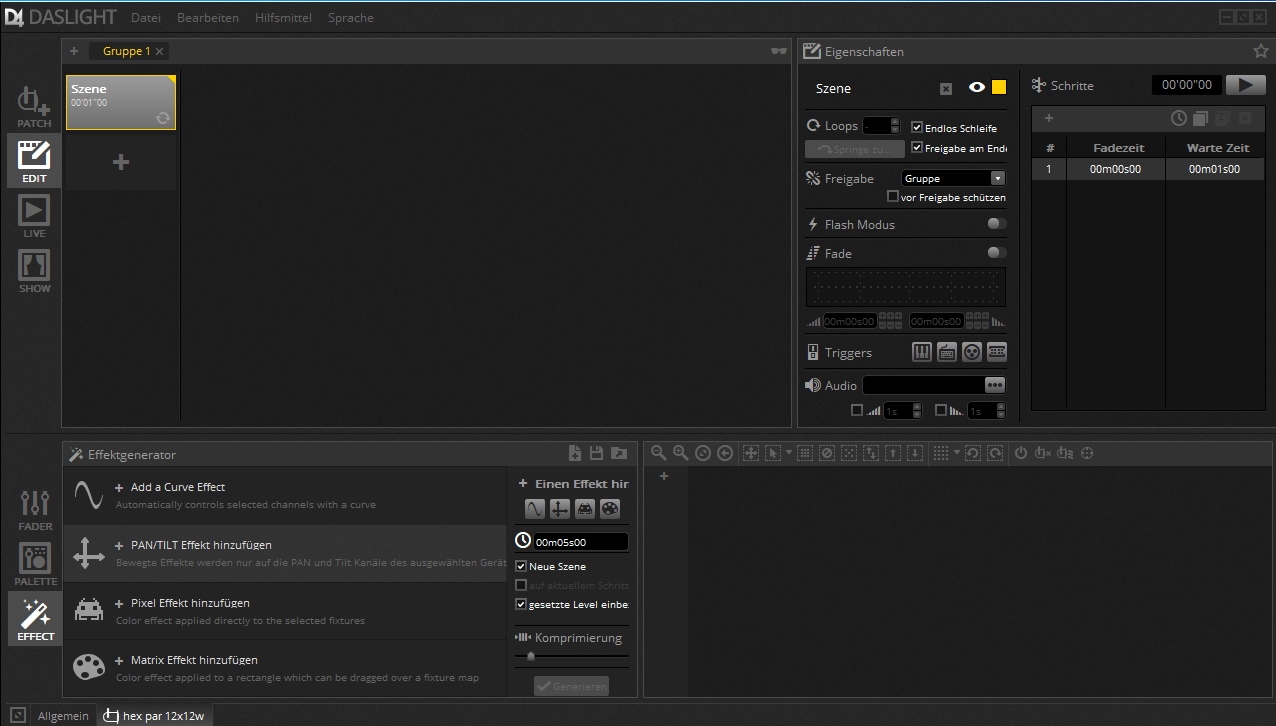The image size is (1276, 726).
Task: Toggle the Fade switch on
Action: tap(995, 253)
